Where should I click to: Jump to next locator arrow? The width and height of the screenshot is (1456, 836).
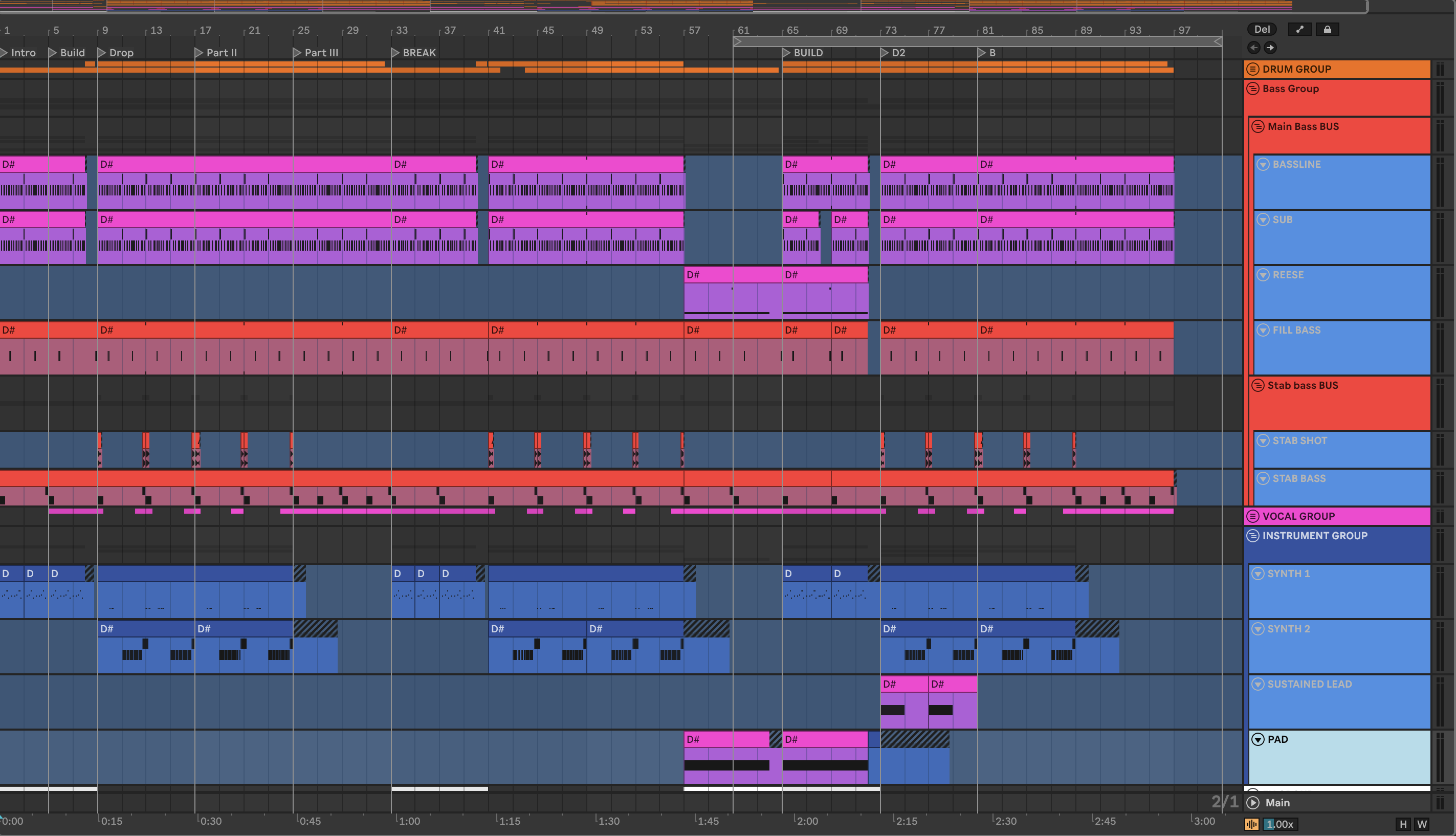click(x=1270, y=48)
